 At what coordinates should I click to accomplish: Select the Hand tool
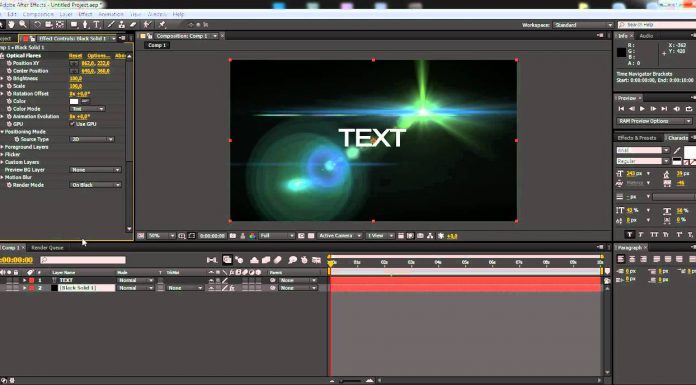(x=11, y=24)
